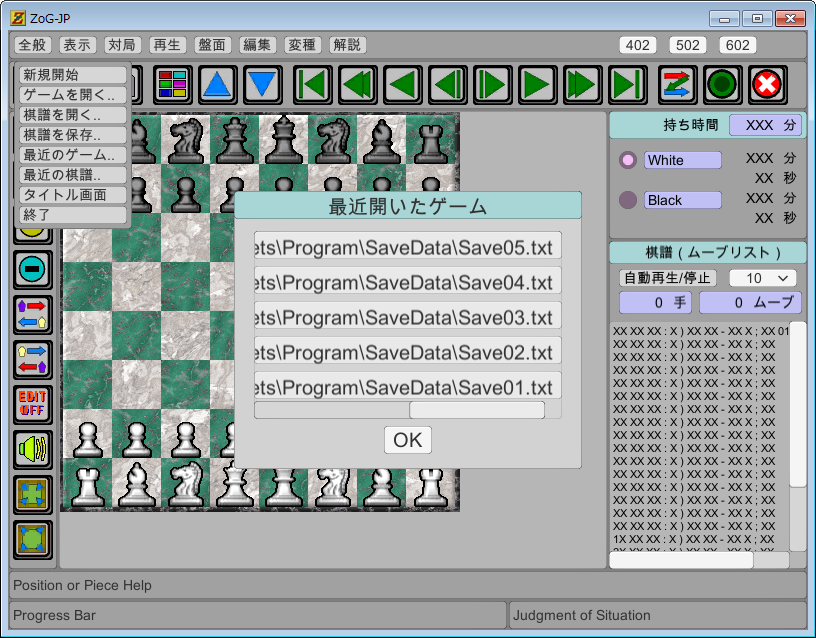Toggle the EDIT OFF button
816x638 pixels.
(32, 404)
